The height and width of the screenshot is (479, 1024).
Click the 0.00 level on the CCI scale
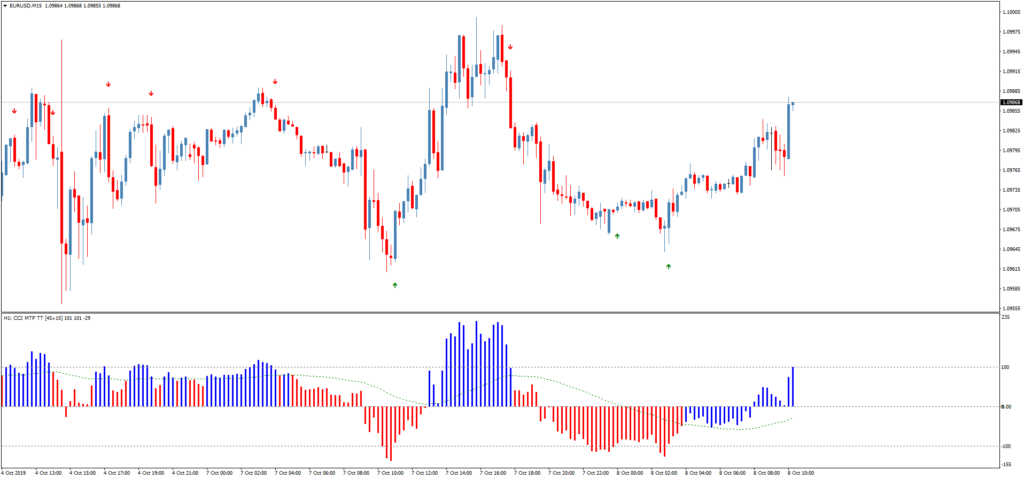(x=1006, y=406)
